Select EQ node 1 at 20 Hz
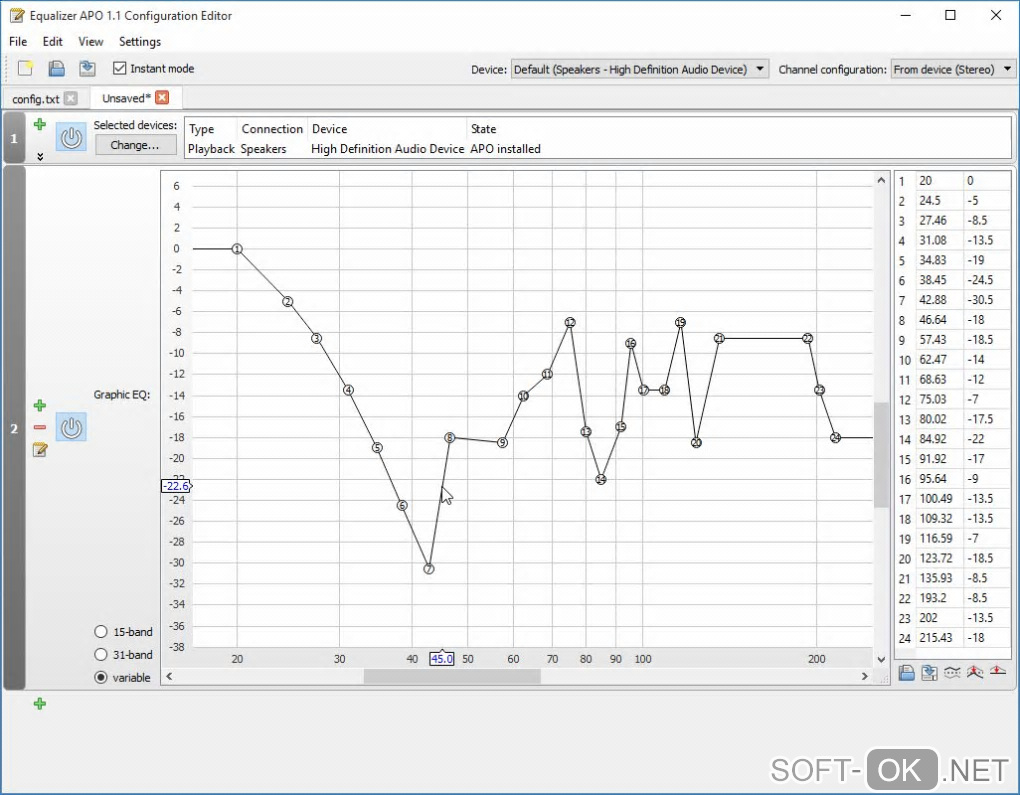The image size is (1020, 795). pyautogui.click(x=237, y=249)
